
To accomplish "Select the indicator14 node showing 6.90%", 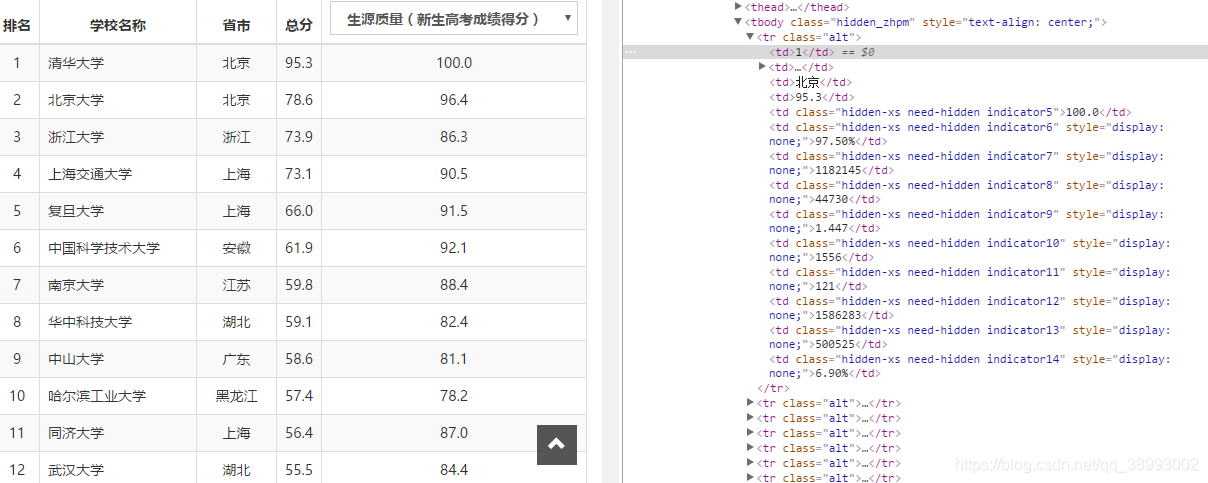I will [x=970, y=366].
